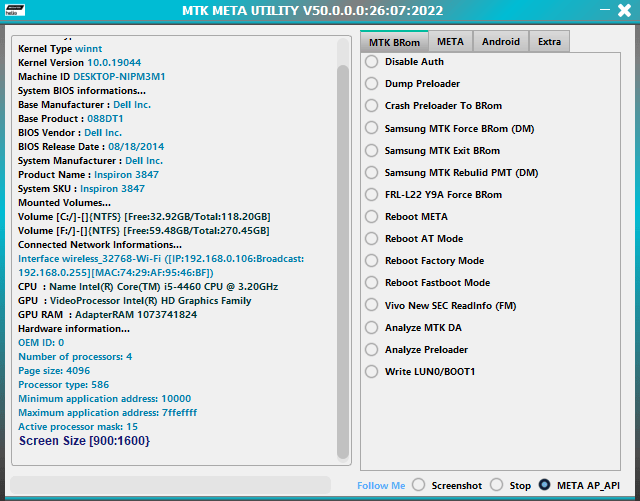
Task: Click the Mounted Volumes heading line
Action: coord(64,203)
